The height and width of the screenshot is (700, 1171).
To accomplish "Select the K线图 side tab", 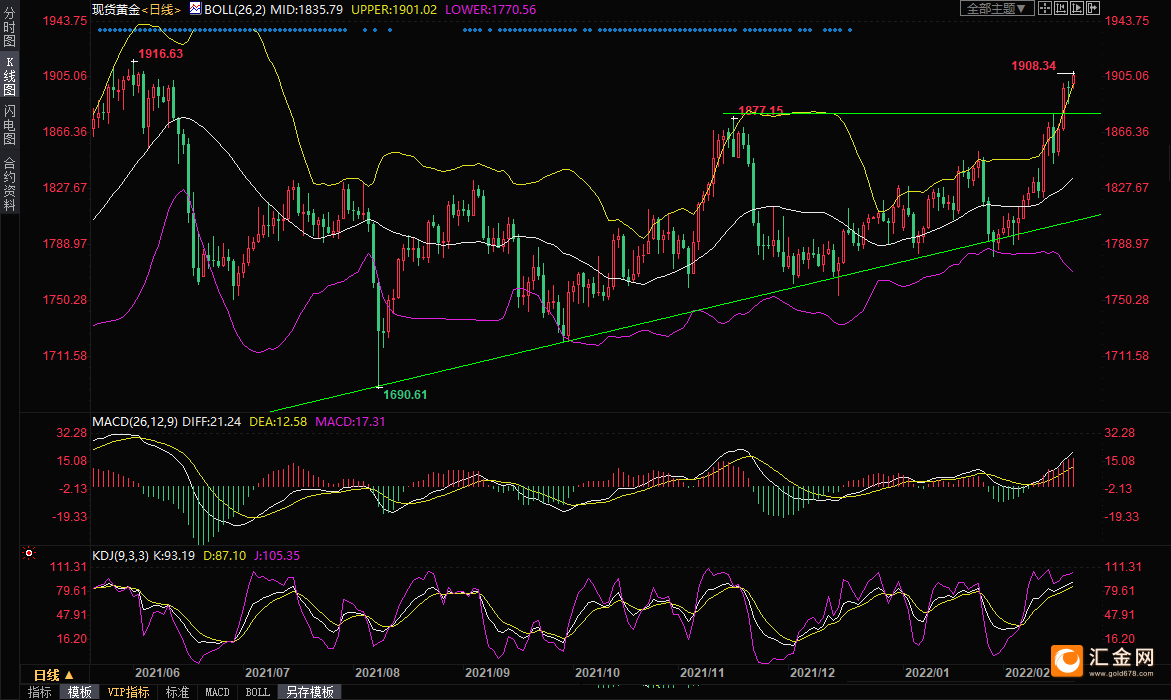I will point(10,75).
